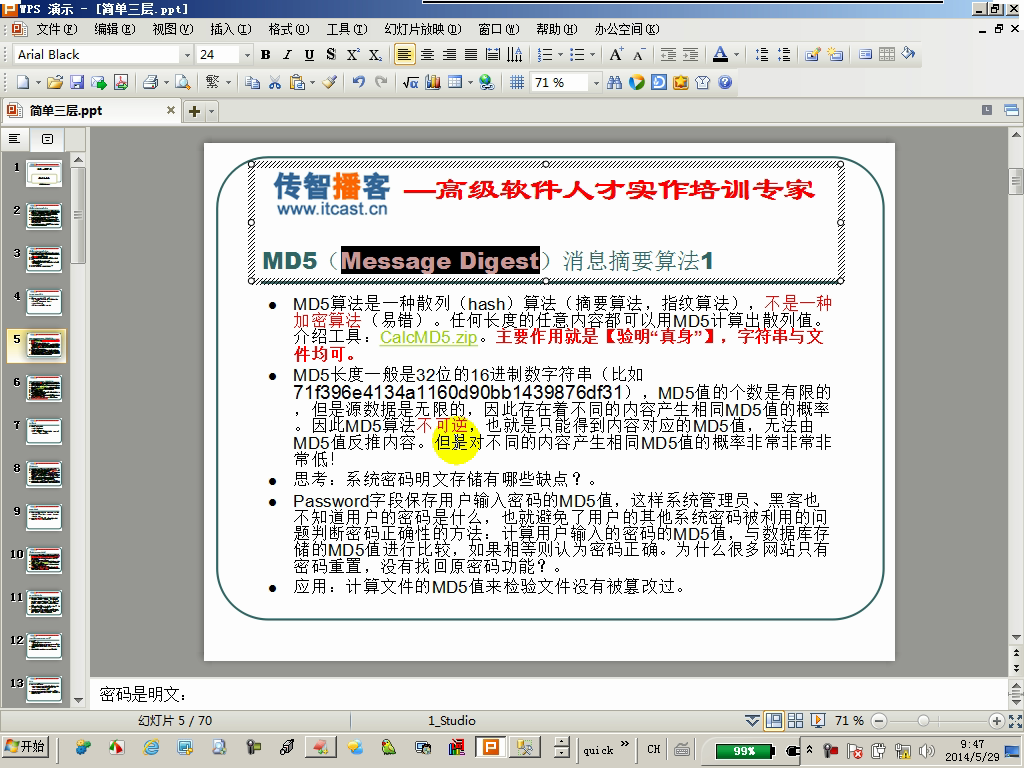Expand the 71 % zoom dropdown
1024x768 pixels.
pos(596,83)
